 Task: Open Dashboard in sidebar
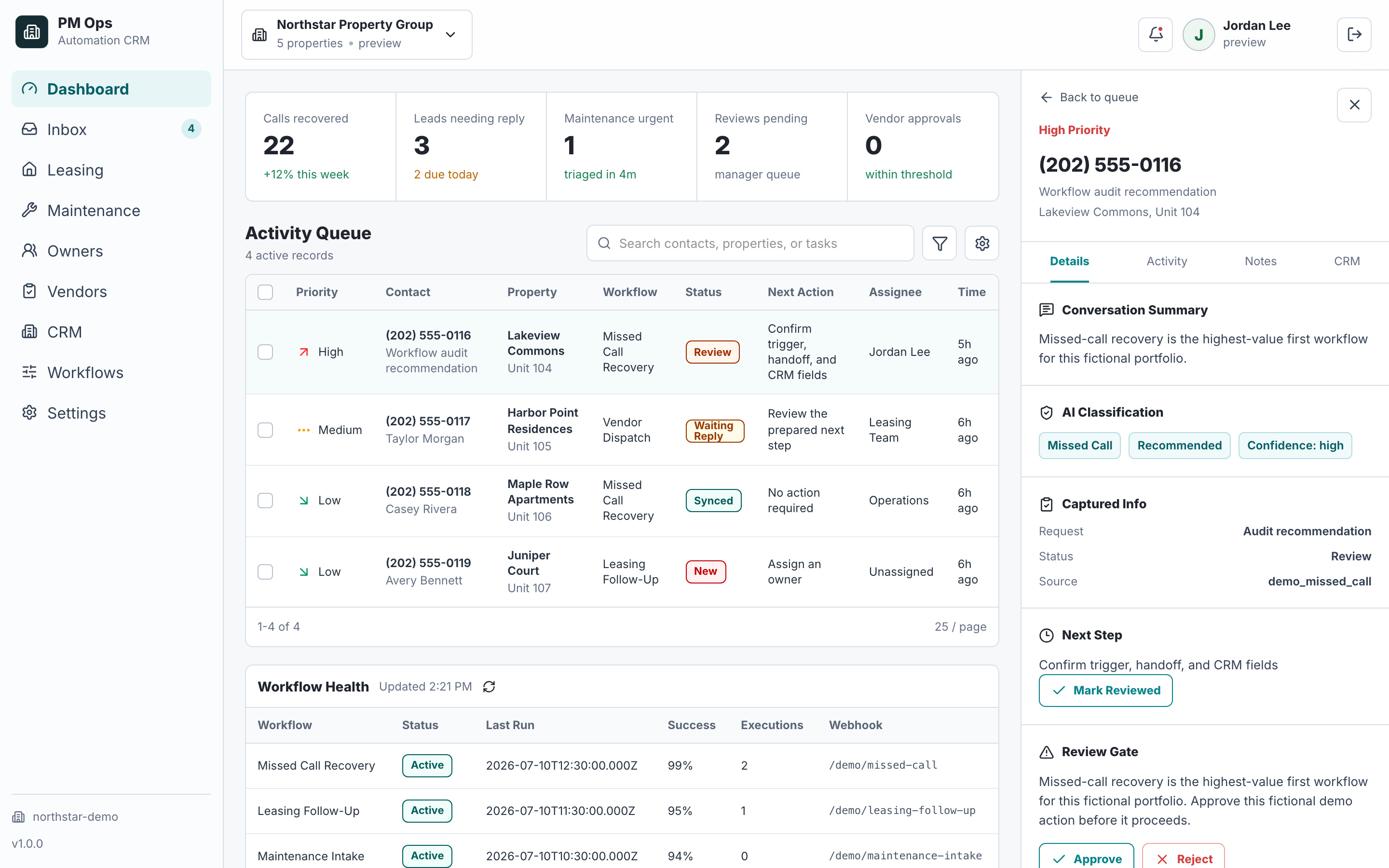(111, 89)
